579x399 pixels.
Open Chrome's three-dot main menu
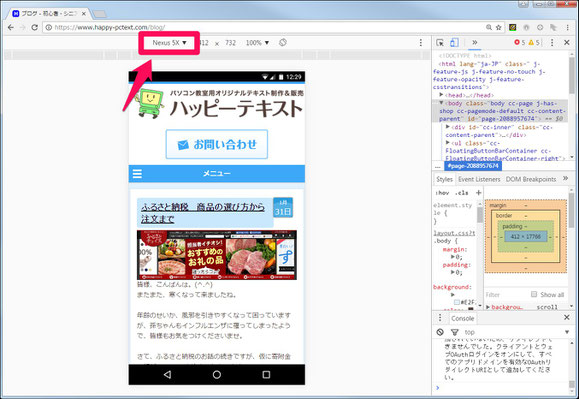click(568, 27)
